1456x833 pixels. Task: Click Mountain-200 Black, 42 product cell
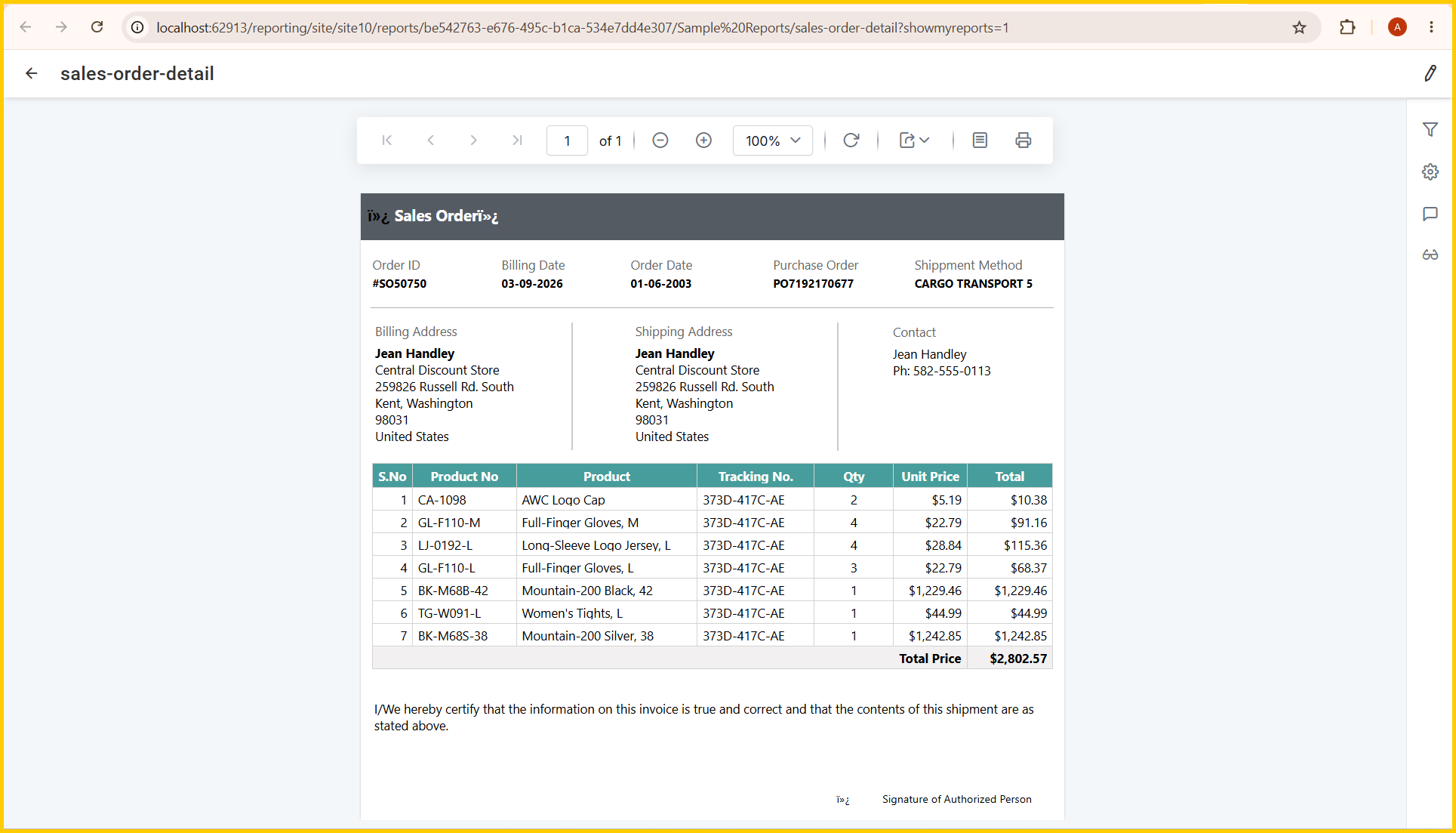coord(607,591)
